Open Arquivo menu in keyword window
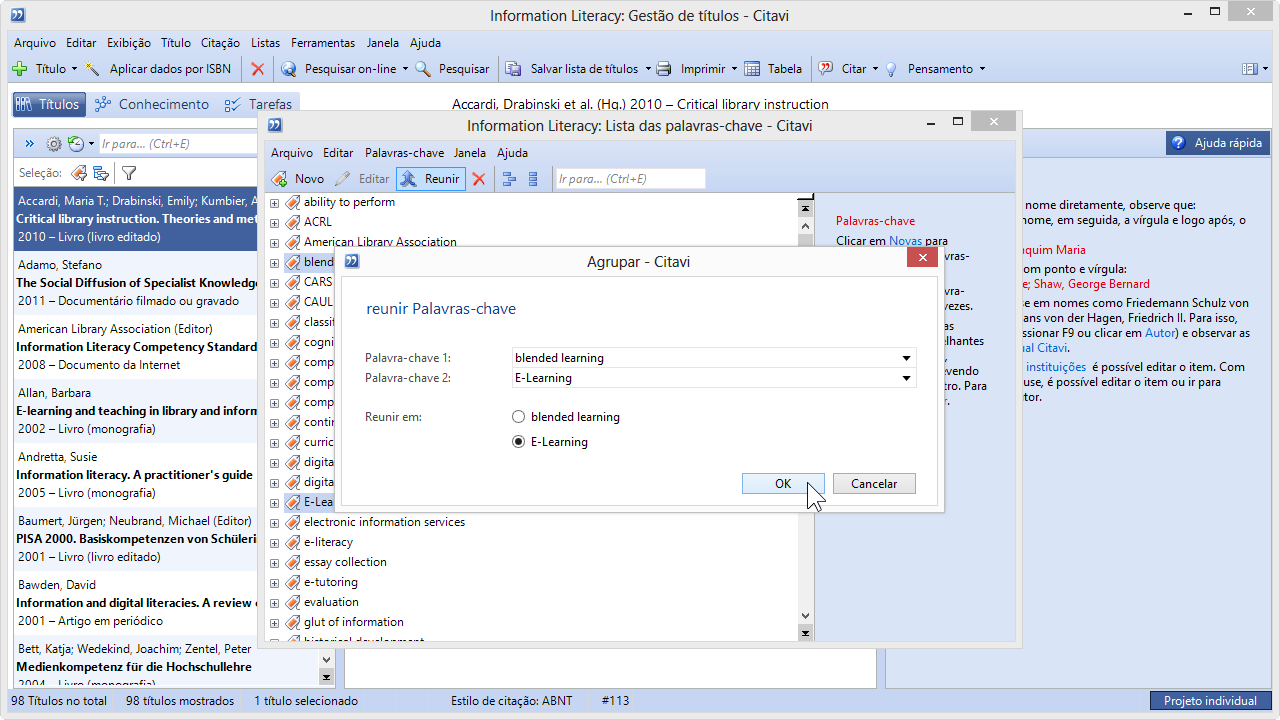Image resolution: width=1280 pixels, height=720 pixels. point(292,153)
